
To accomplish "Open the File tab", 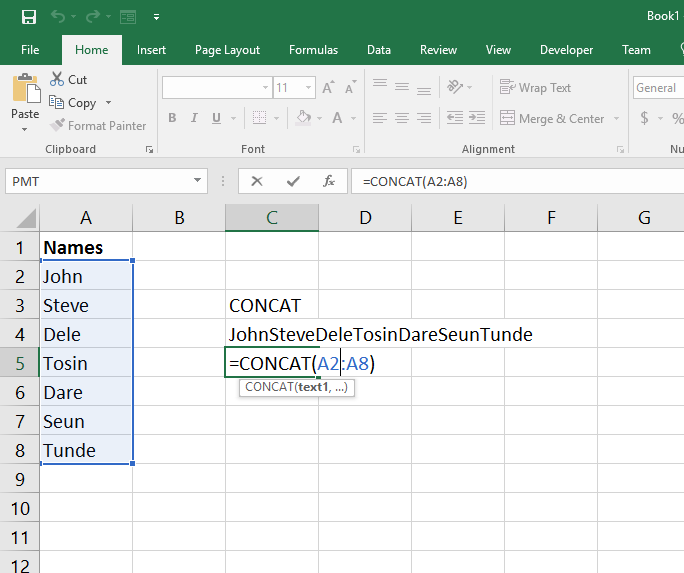I will coord(30,50).
